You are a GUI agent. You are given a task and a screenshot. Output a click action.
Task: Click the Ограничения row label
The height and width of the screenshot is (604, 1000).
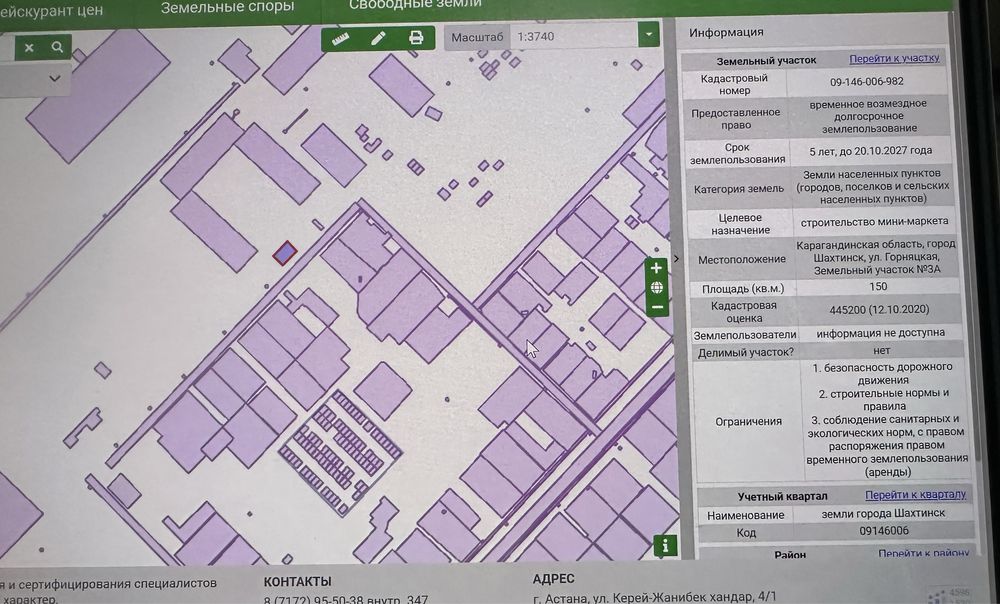click(748, 421)
